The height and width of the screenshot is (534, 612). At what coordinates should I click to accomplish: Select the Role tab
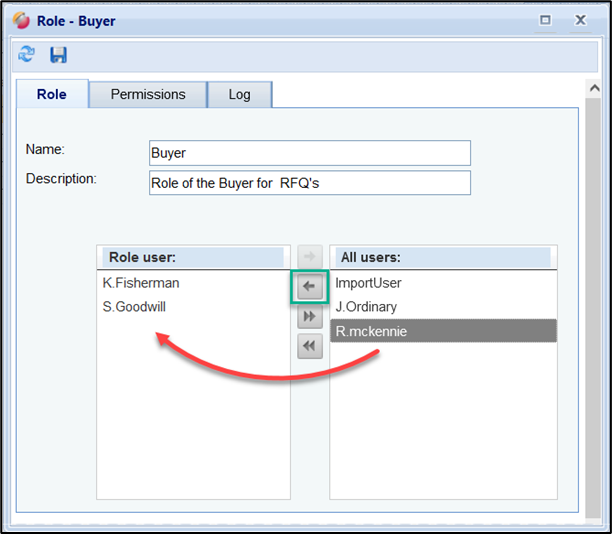52,94
